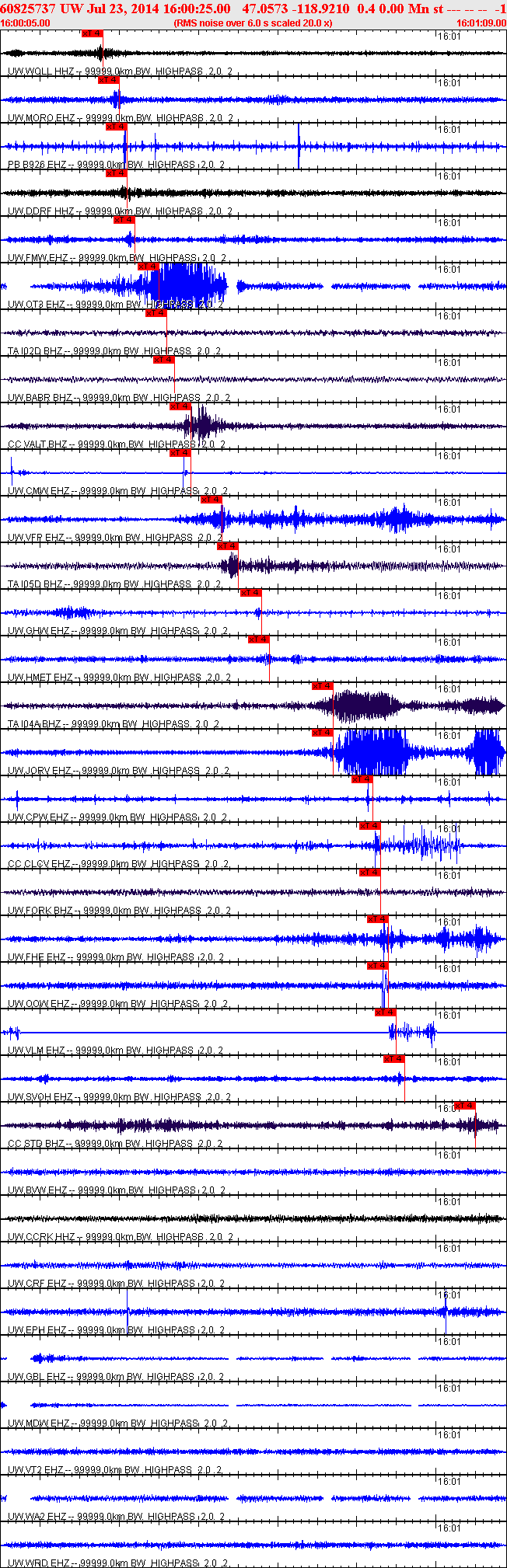Screen dimensions: 507x1568
Task: Select the 'UW.WA2 EHZ' station label
Action: point(38,1517)
